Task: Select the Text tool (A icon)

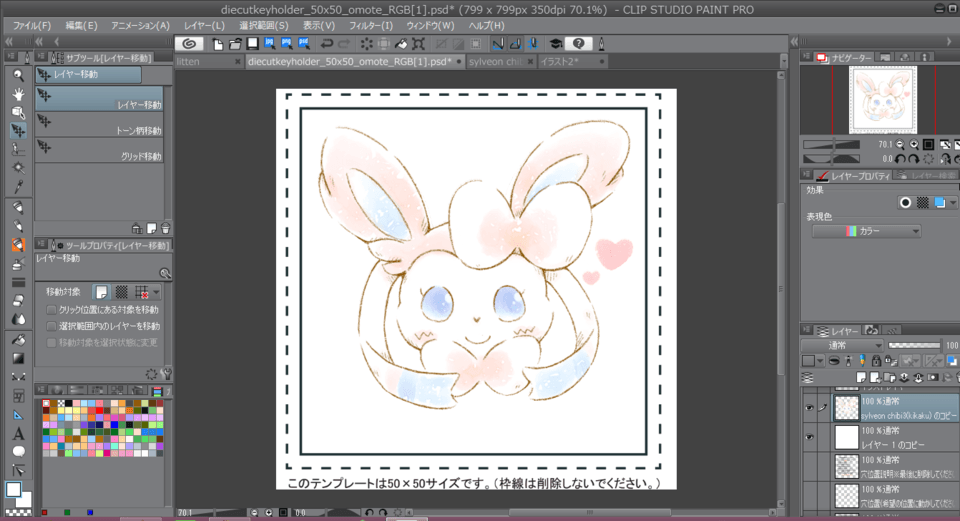Action: [18, 433]
